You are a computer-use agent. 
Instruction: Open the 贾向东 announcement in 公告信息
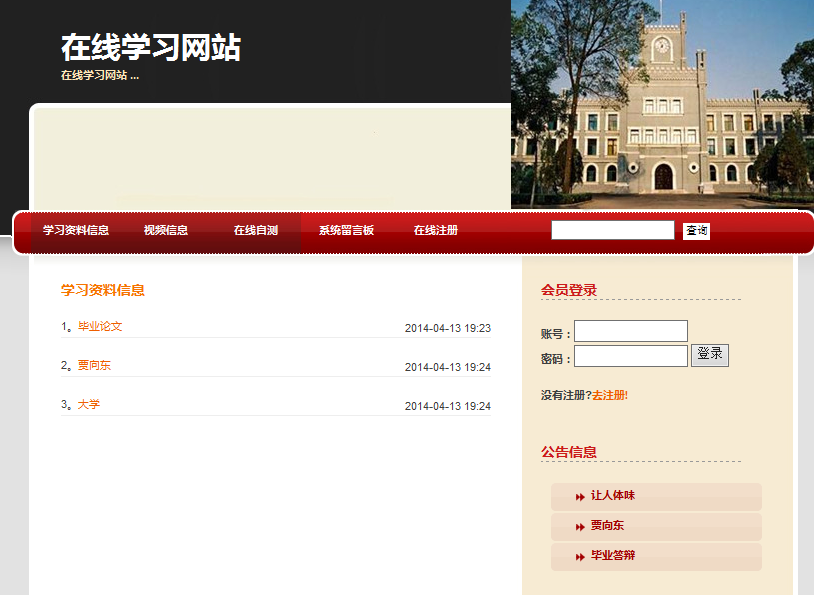607,525
